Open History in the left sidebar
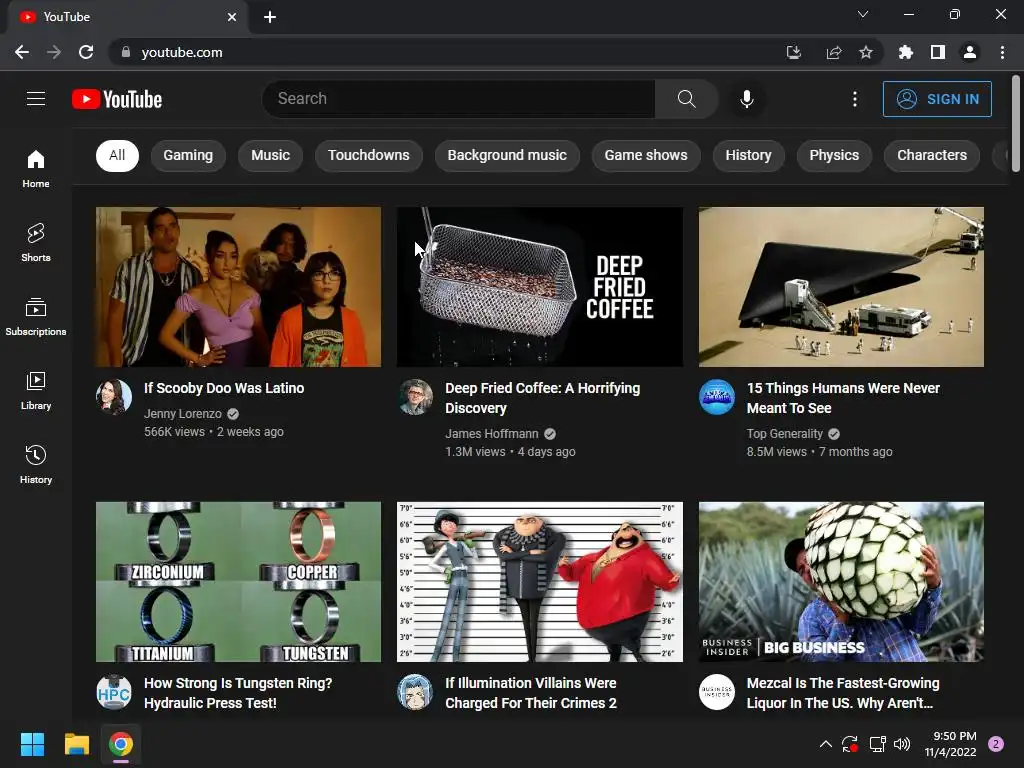This screenshot has height=768, width=1024. coord(36,464)
